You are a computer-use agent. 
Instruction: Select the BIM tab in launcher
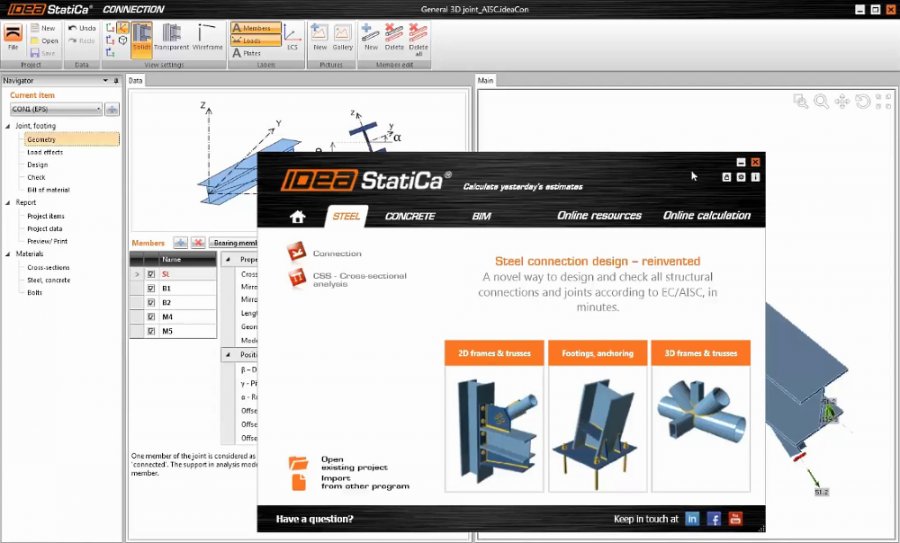click(481, 216)
